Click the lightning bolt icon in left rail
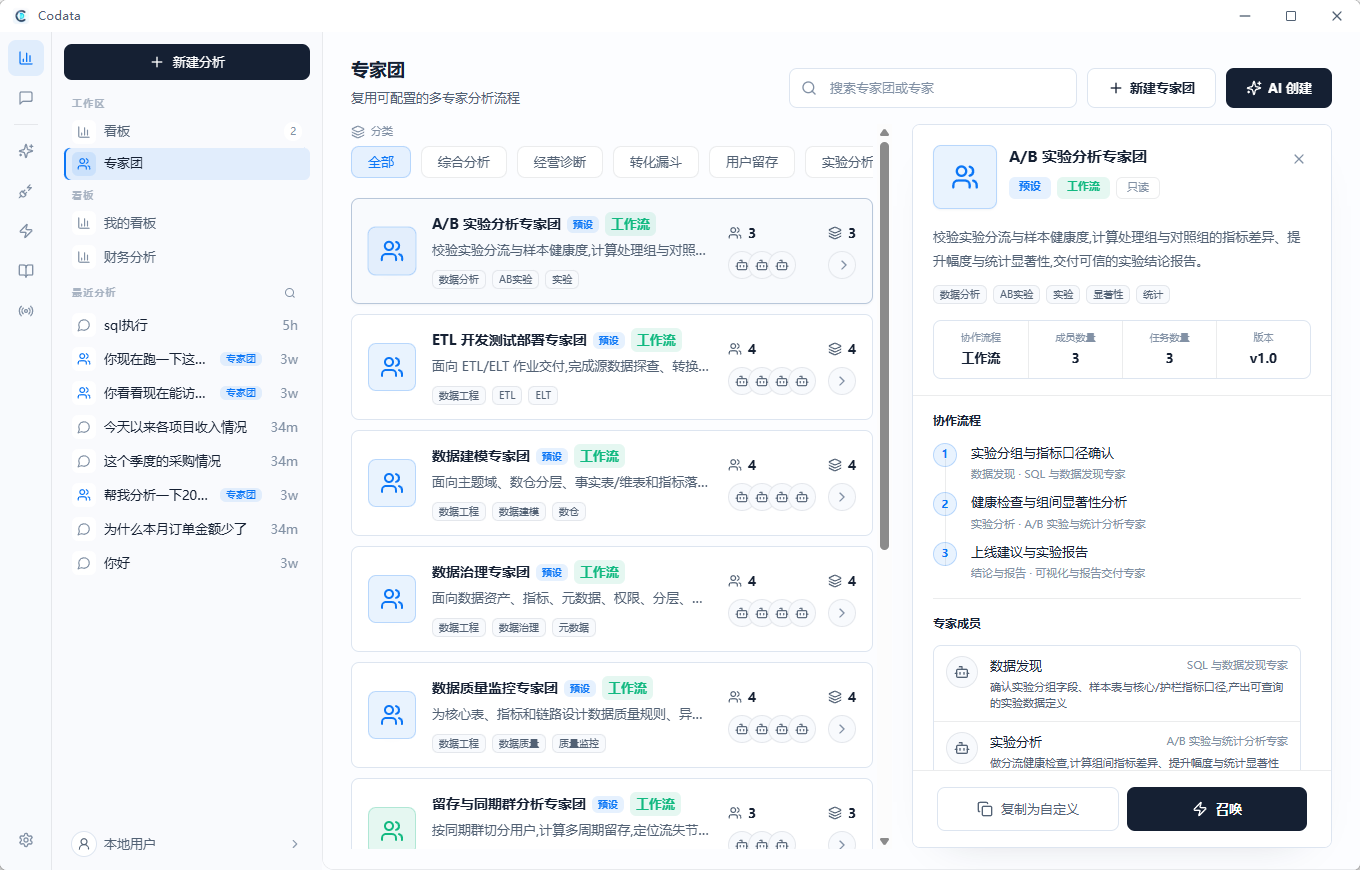This screenshot has height=870, width=1360. point(26,231)
